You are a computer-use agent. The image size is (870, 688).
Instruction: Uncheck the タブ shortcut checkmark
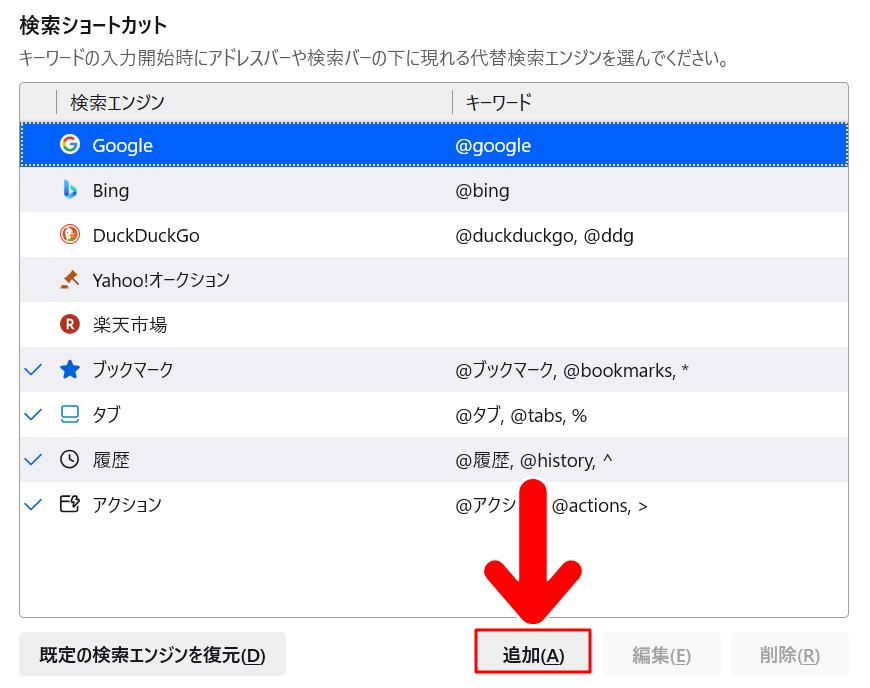pyautogui.click(x=34, y=414)
